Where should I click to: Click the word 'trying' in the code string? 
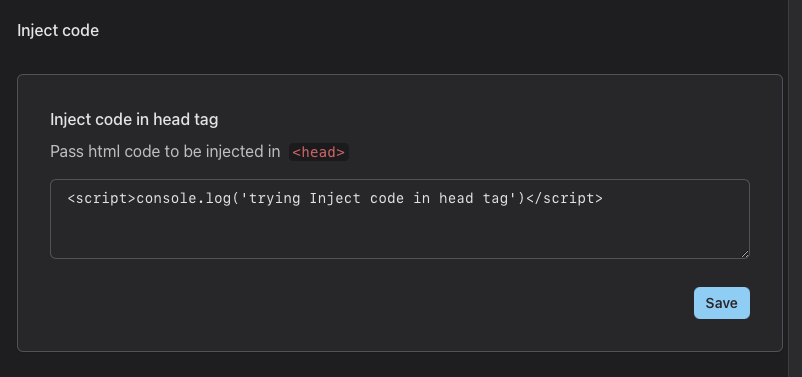point(274,199)
